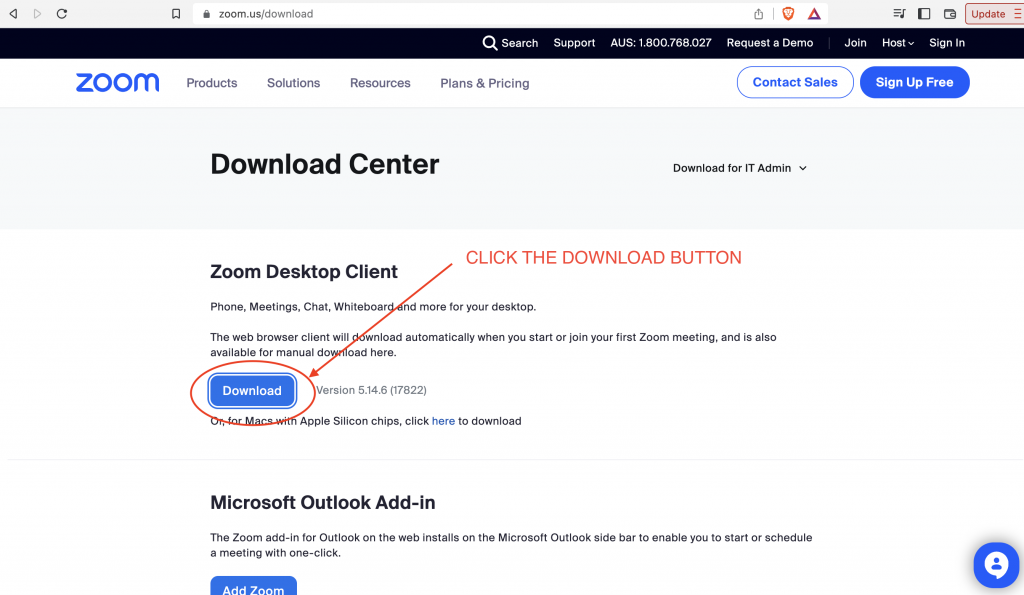1024x595 pixels.
Task: Click Download button for Zoom Desktop Client
Action: tap(252, 391)
